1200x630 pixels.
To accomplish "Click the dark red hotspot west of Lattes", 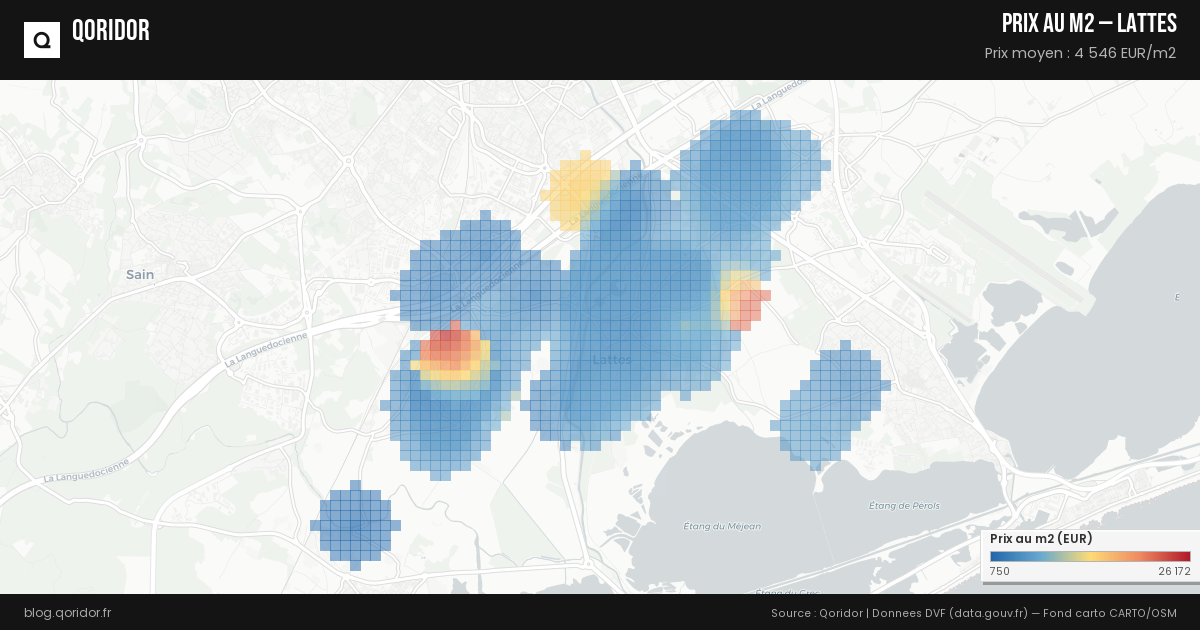I will pyautogui.click(x=450, y=350).
